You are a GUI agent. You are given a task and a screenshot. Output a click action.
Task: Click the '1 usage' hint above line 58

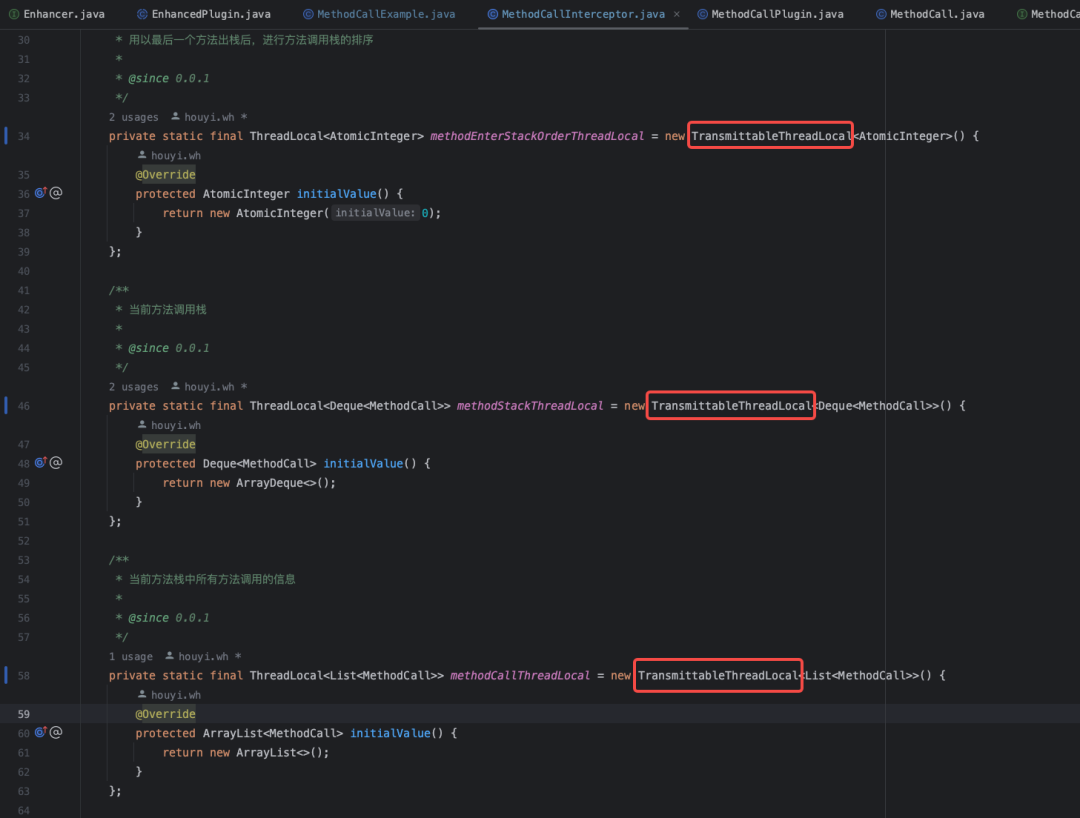coord(131,657)
